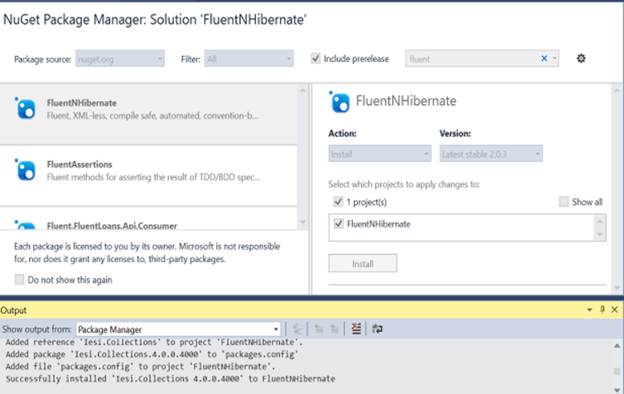Click details pane scrollbar down arrow
Viewport: 624px width, 394px height.
tap(617, 288)
